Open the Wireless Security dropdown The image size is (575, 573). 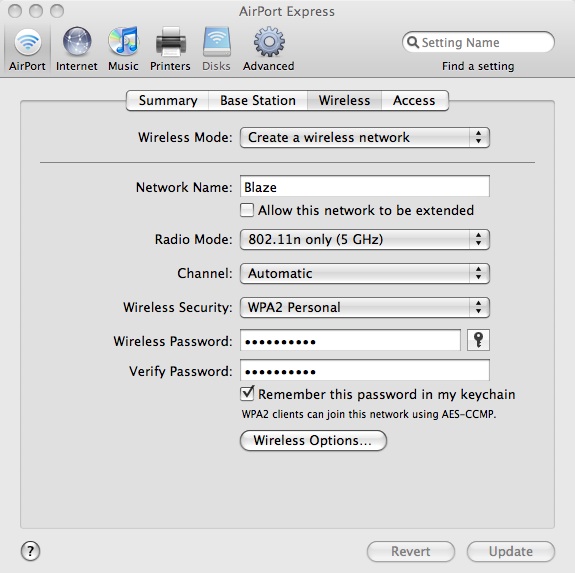pos(365,307)
